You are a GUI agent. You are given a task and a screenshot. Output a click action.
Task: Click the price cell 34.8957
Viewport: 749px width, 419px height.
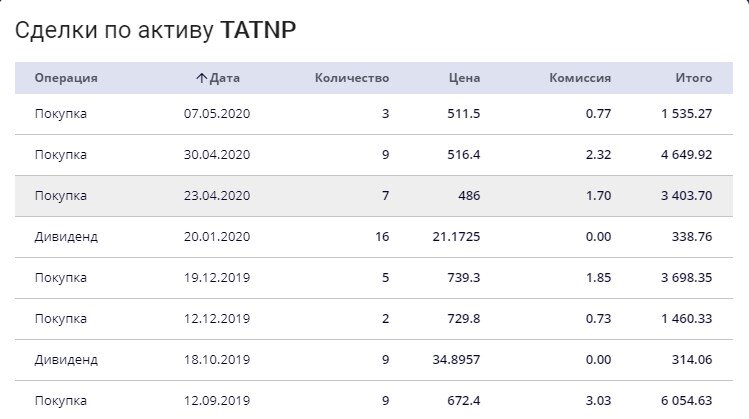pos(456,360)
